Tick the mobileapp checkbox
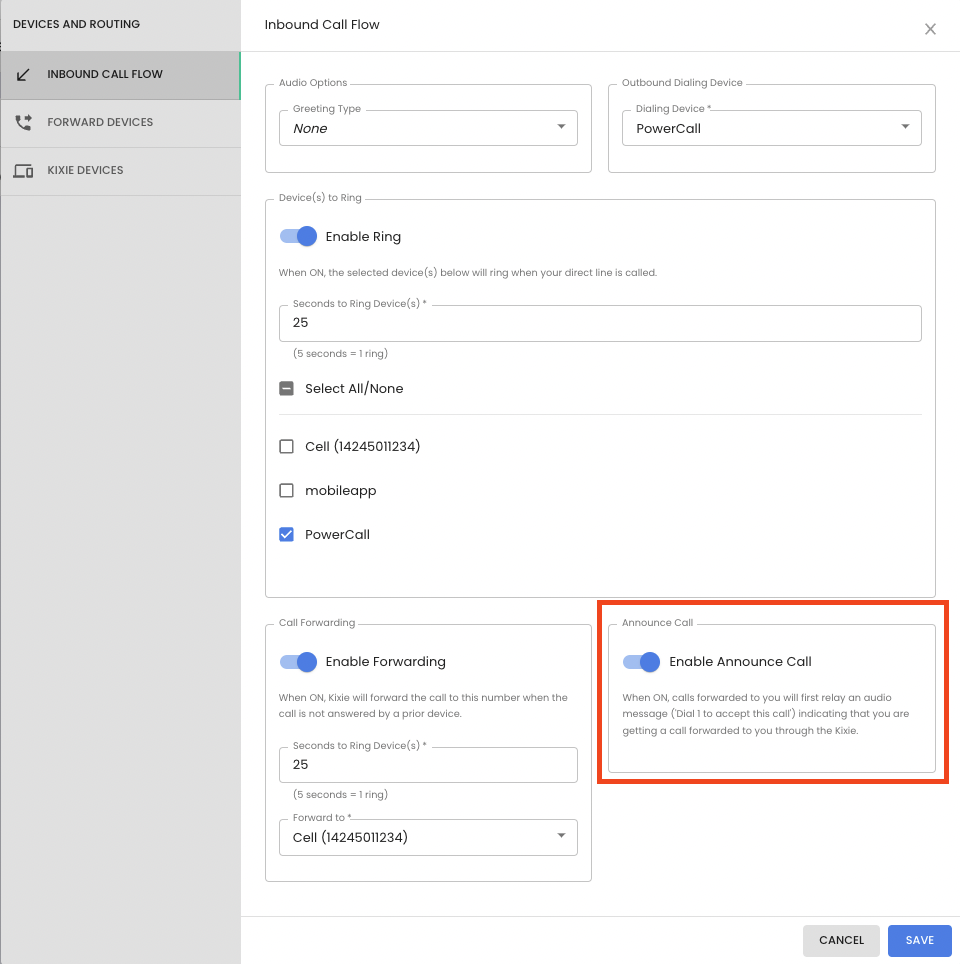The width and height of the screenshot is (960, 964). pos(287,491)
